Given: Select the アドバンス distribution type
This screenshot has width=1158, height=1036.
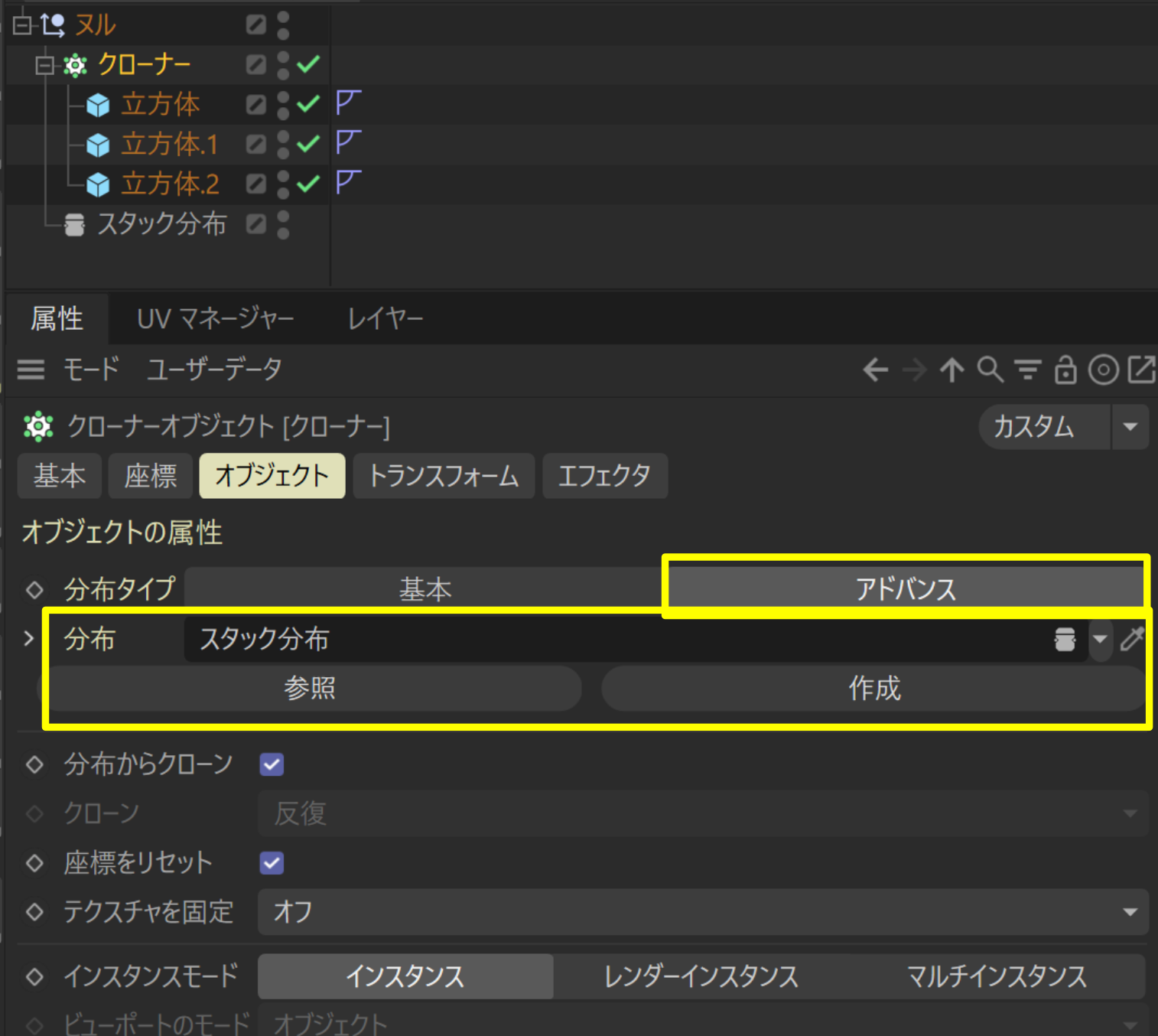Looking at the screenshot, I should click(x=906, y=588).
